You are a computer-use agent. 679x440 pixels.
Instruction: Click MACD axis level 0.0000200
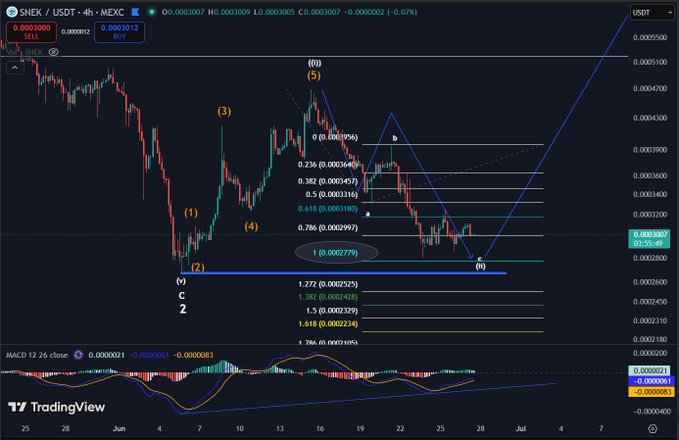(x=650, y=353)
